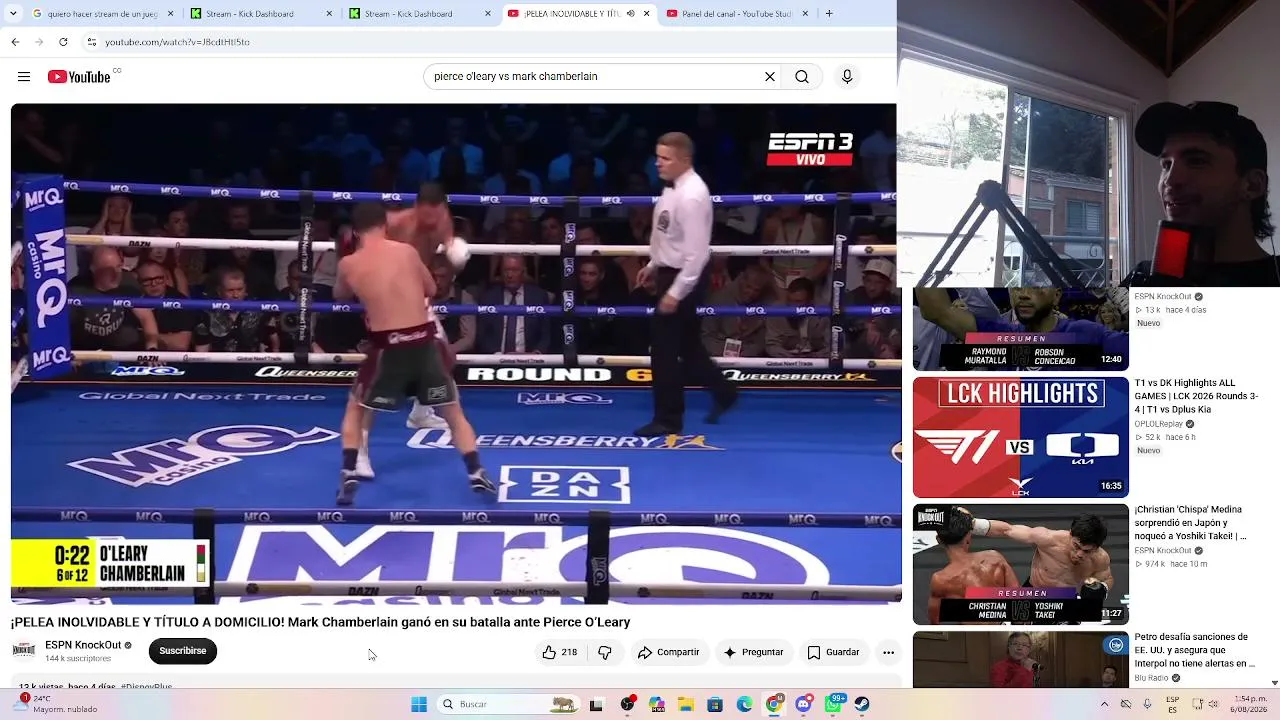The height and width of the screenshot is (720, 1280).
Task: Run the YouTube search with the magnifier
Action: pyautogui.click(x=802, y=77)
